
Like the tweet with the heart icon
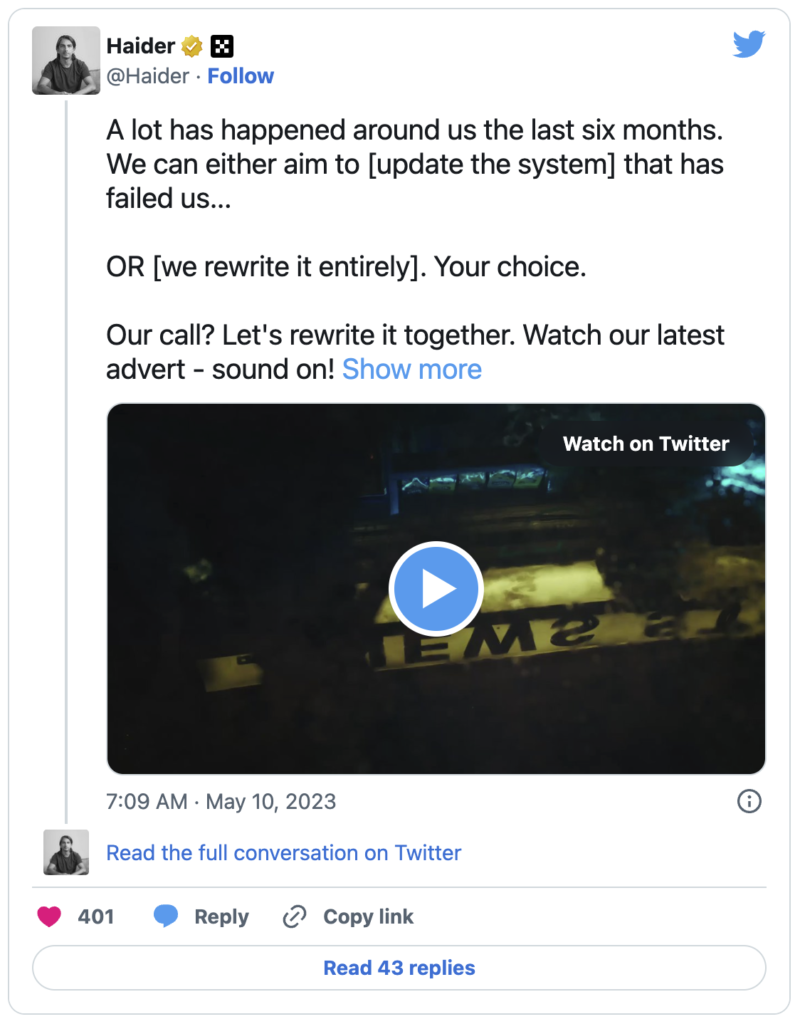point(49,916)
